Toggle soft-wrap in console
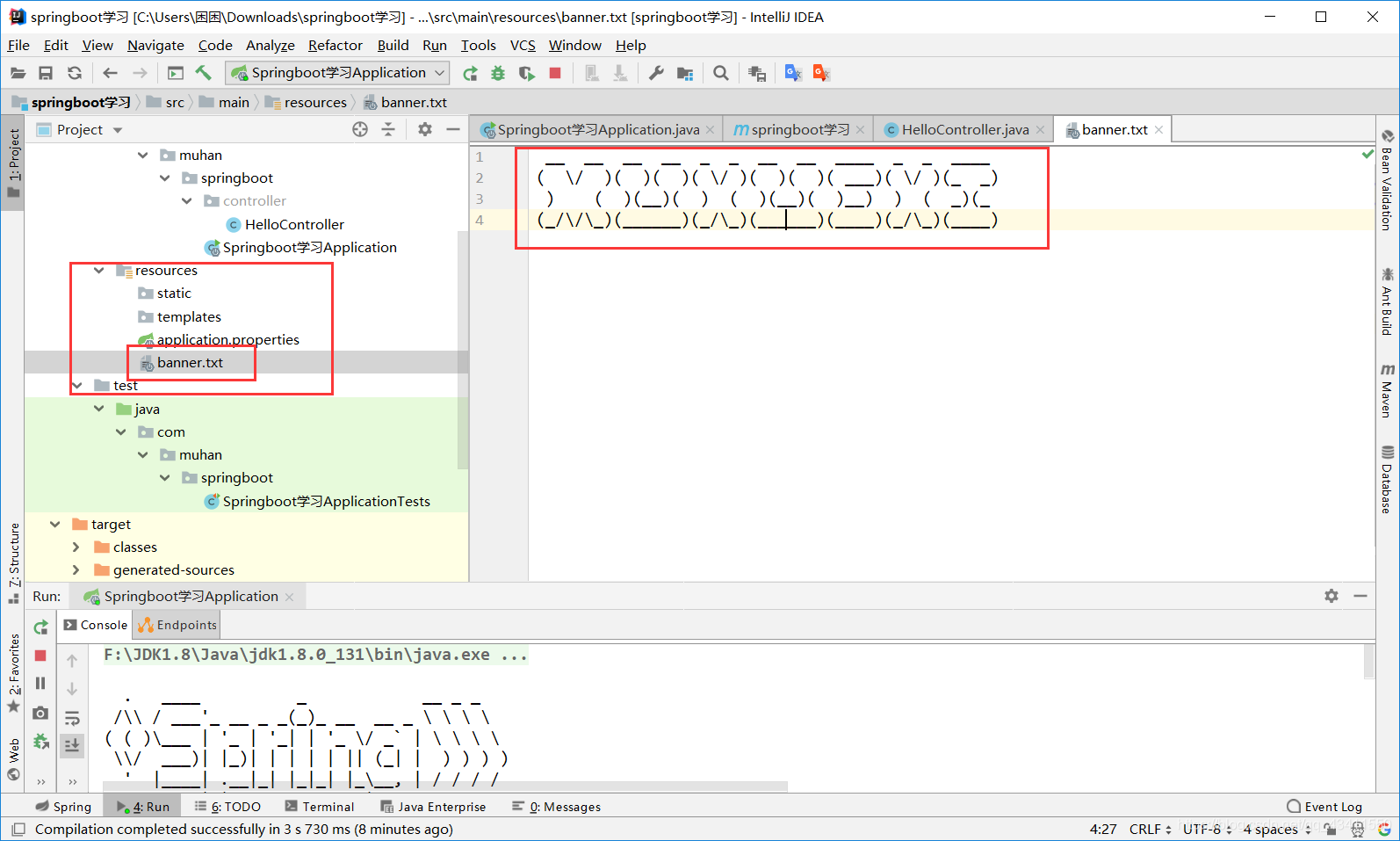 tap(72, 718)
